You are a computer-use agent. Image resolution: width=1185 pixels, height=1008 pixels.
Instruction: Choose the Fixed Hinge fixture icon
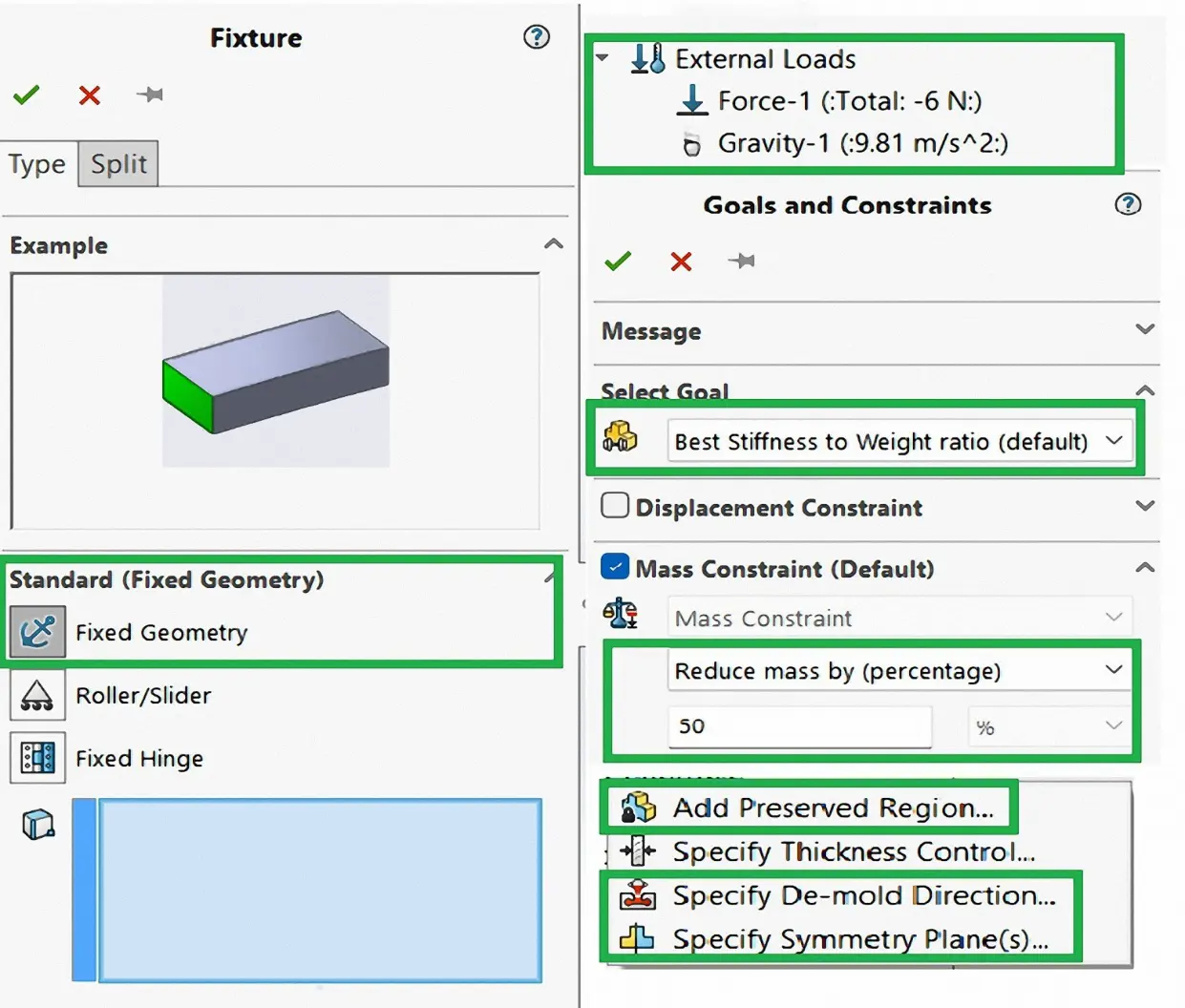(x=38, y=758)
